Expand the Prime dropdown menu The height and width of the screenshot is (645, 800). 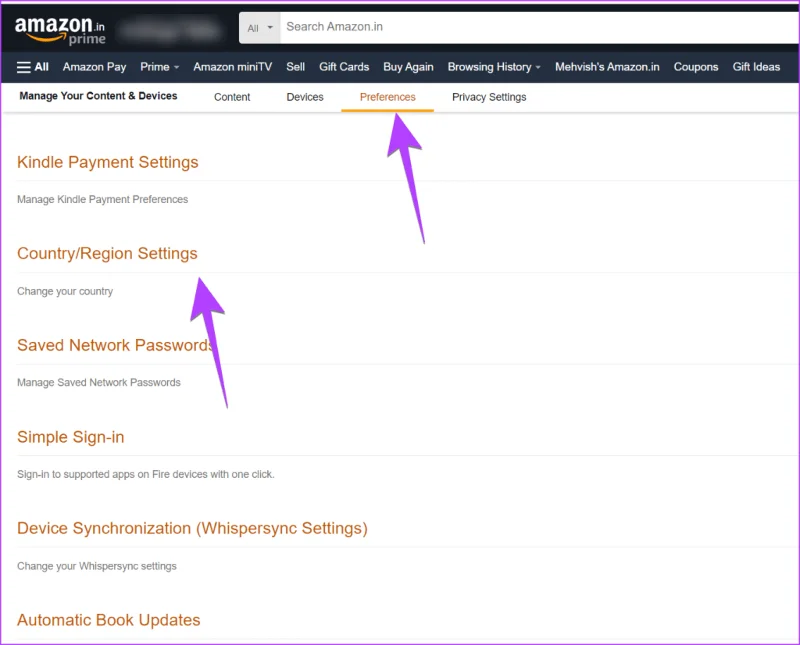(x=160, y=67)
